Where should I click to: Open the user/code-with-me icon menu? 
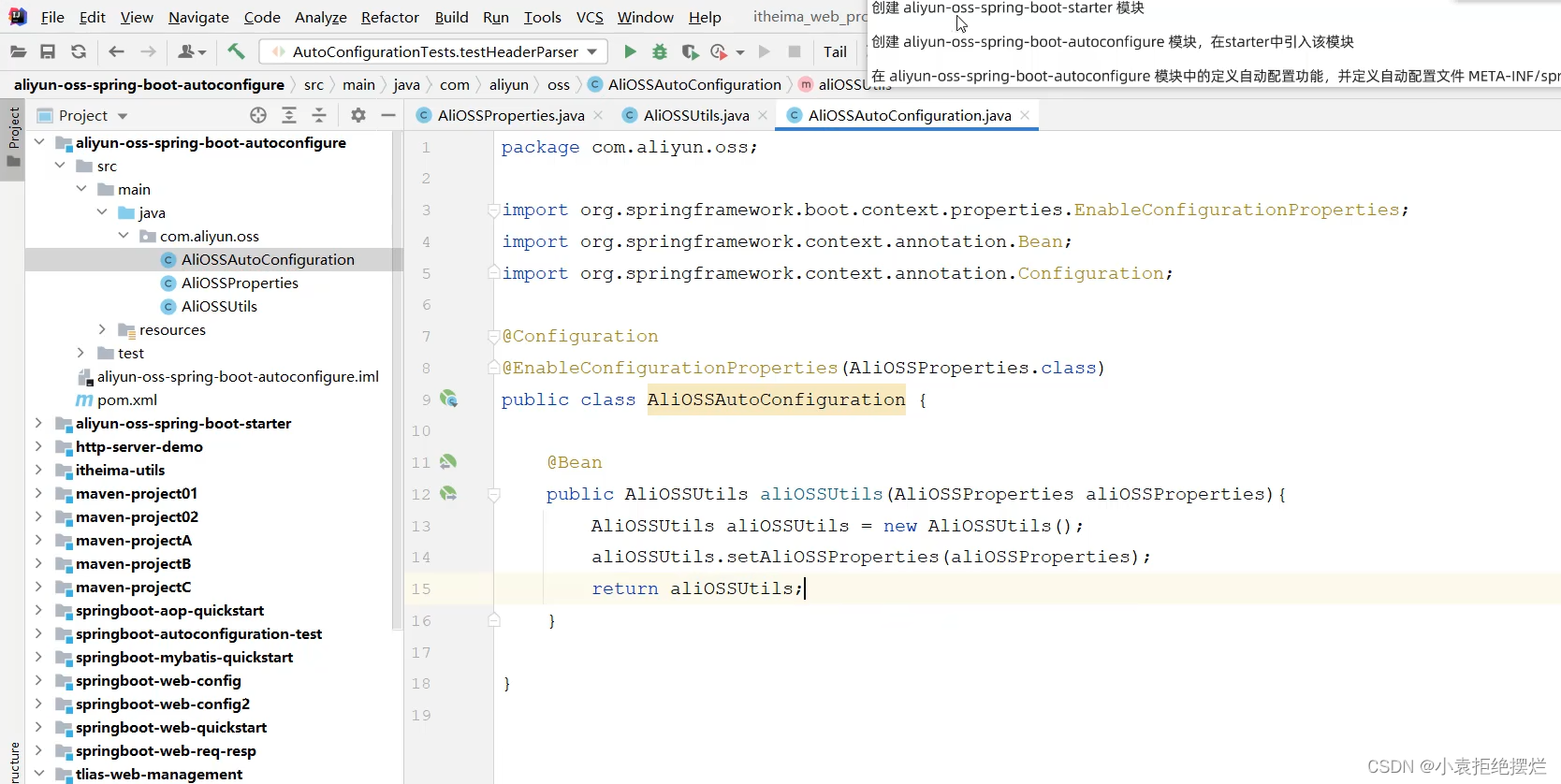coord(192,51)
